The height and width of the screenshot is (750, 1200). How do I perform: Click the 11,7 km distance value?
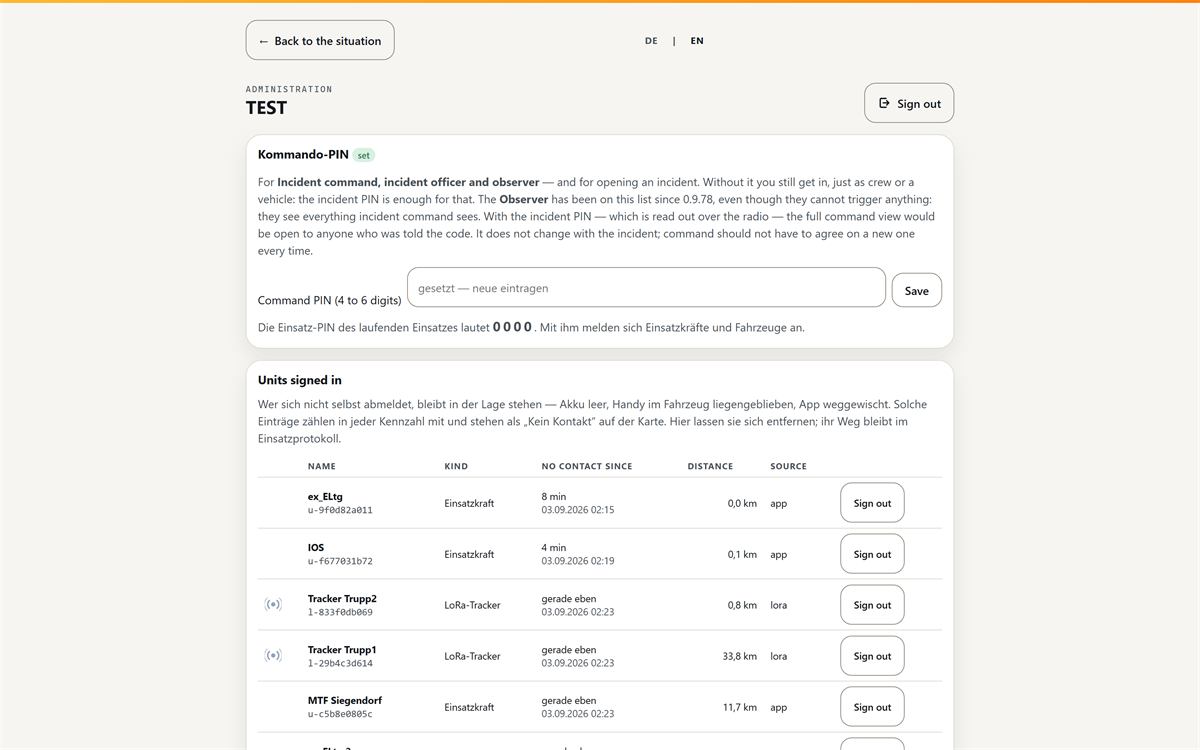pyautogui.click(x=740, y=707)
